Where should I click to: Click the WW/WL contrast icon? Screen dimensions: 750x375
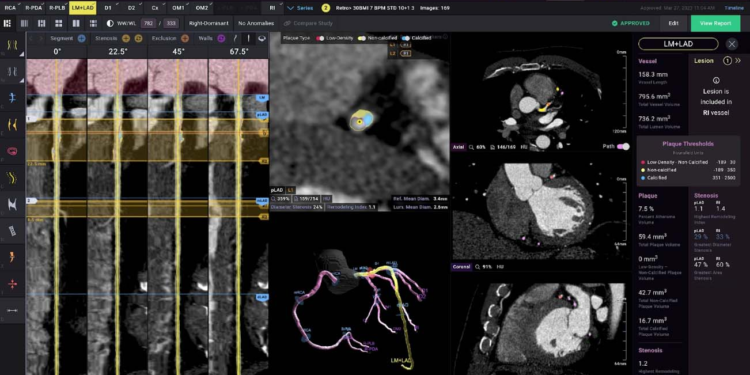(110, 23)
